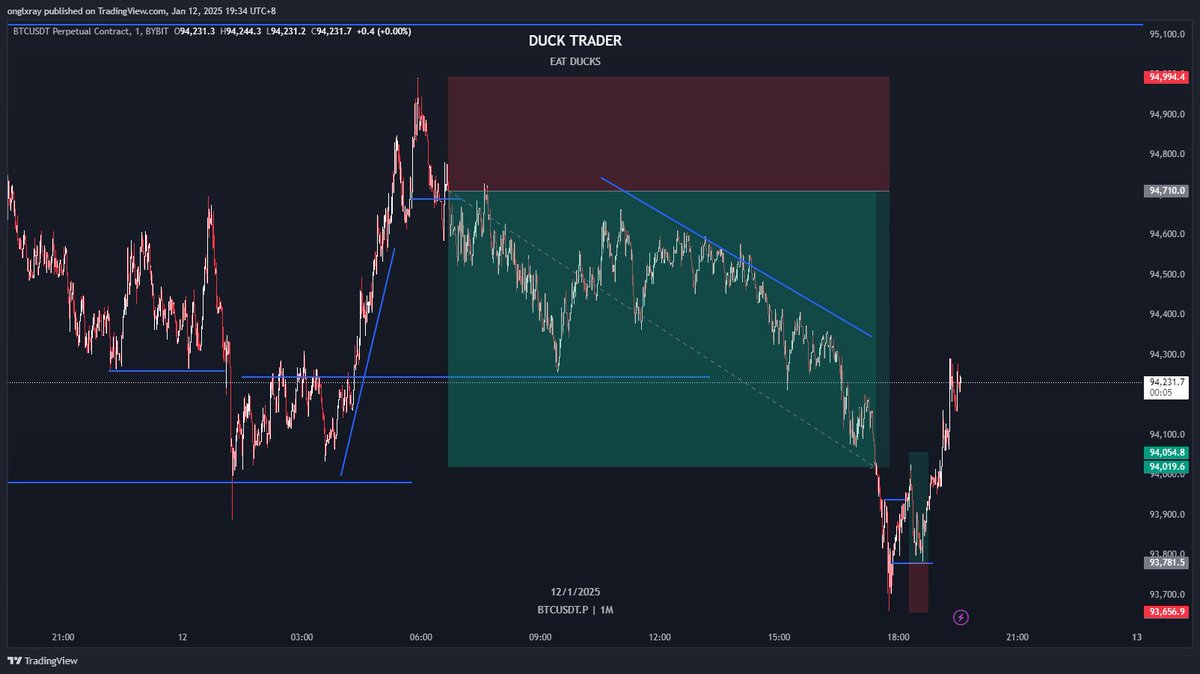Click the 15:00 time axis label
This screenshot has width=1200, height=674.
tap(779, 637)
